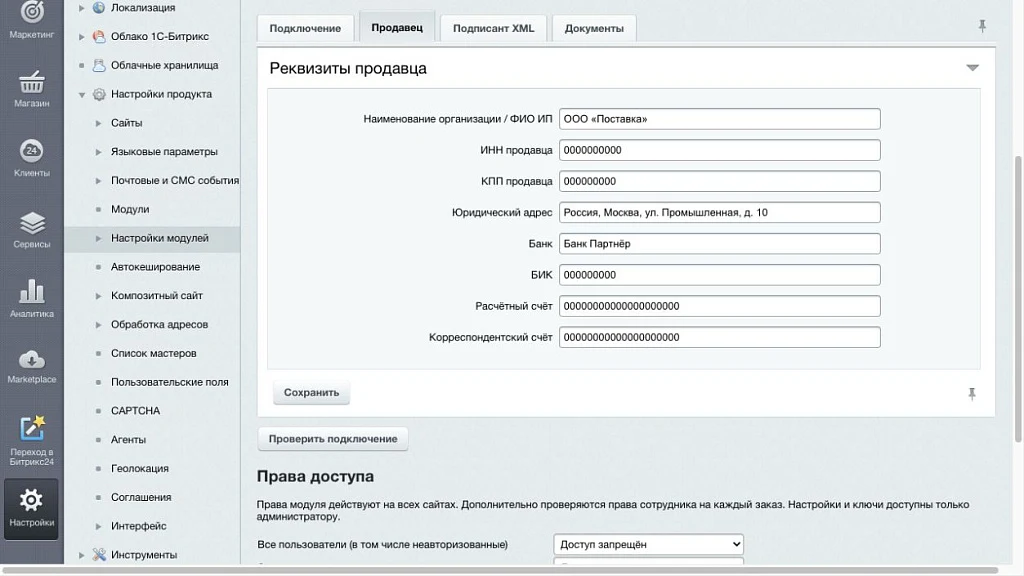Viewport: 1024px width, 576px height.
Task: Click the Сохранить button
Action: point(312,392)
